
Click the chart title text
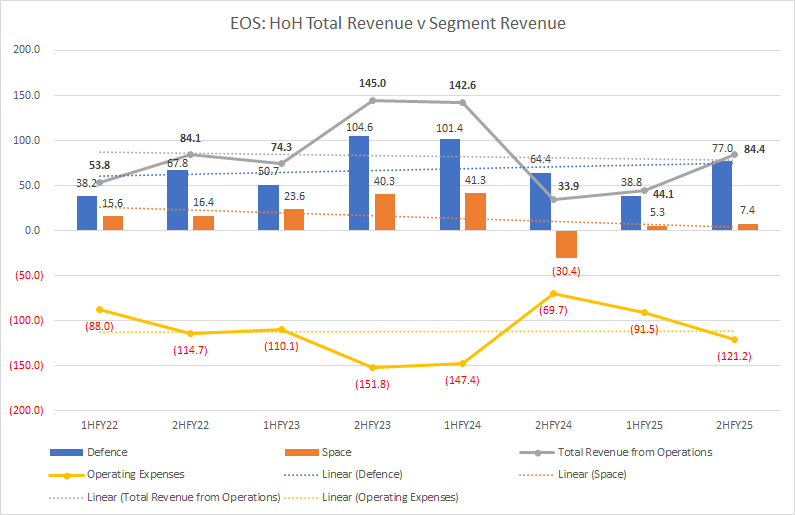[397, 22]
